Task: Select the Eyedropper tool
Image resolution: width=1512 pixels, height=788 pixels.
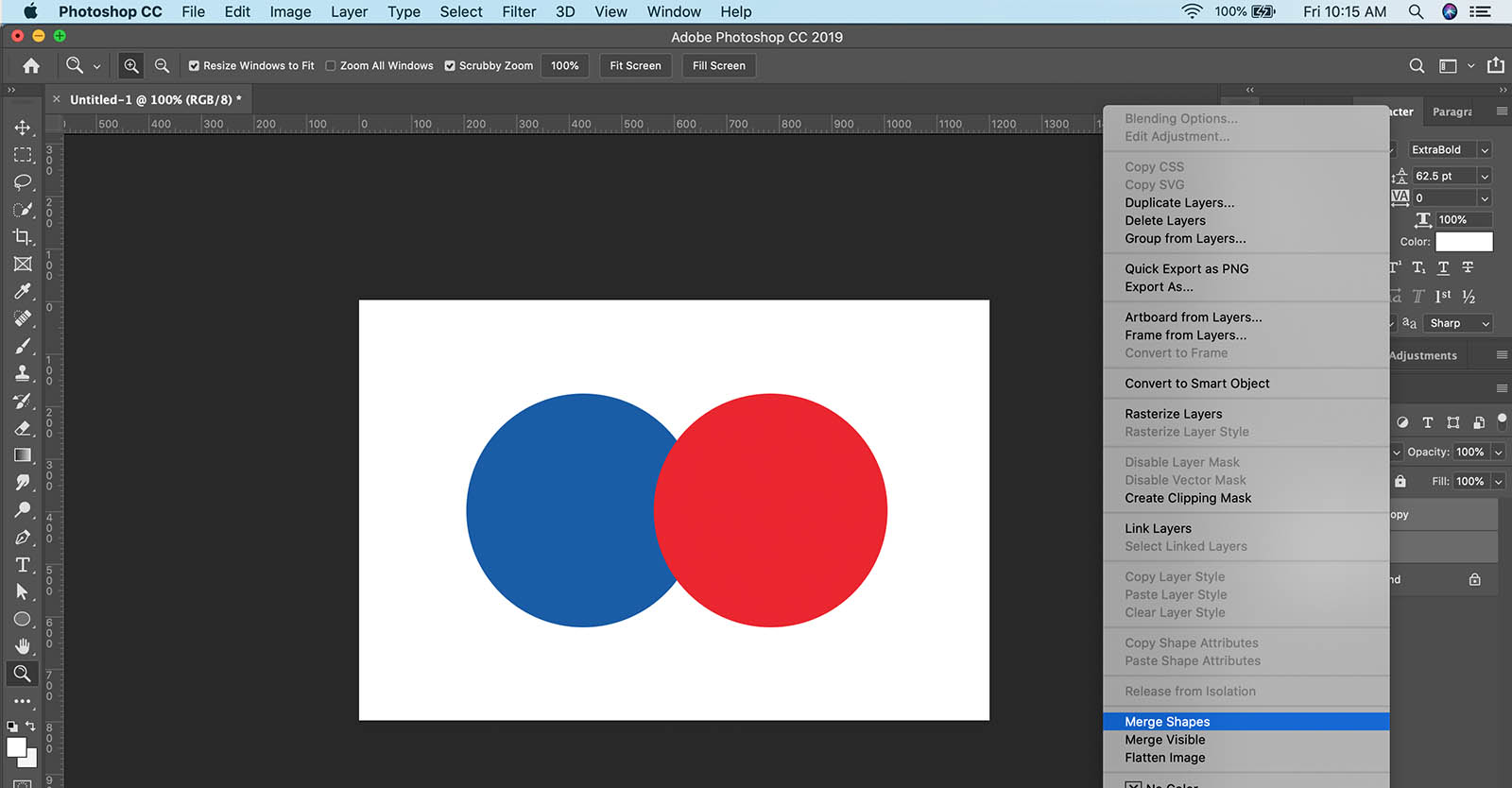Action: (23, 291)
